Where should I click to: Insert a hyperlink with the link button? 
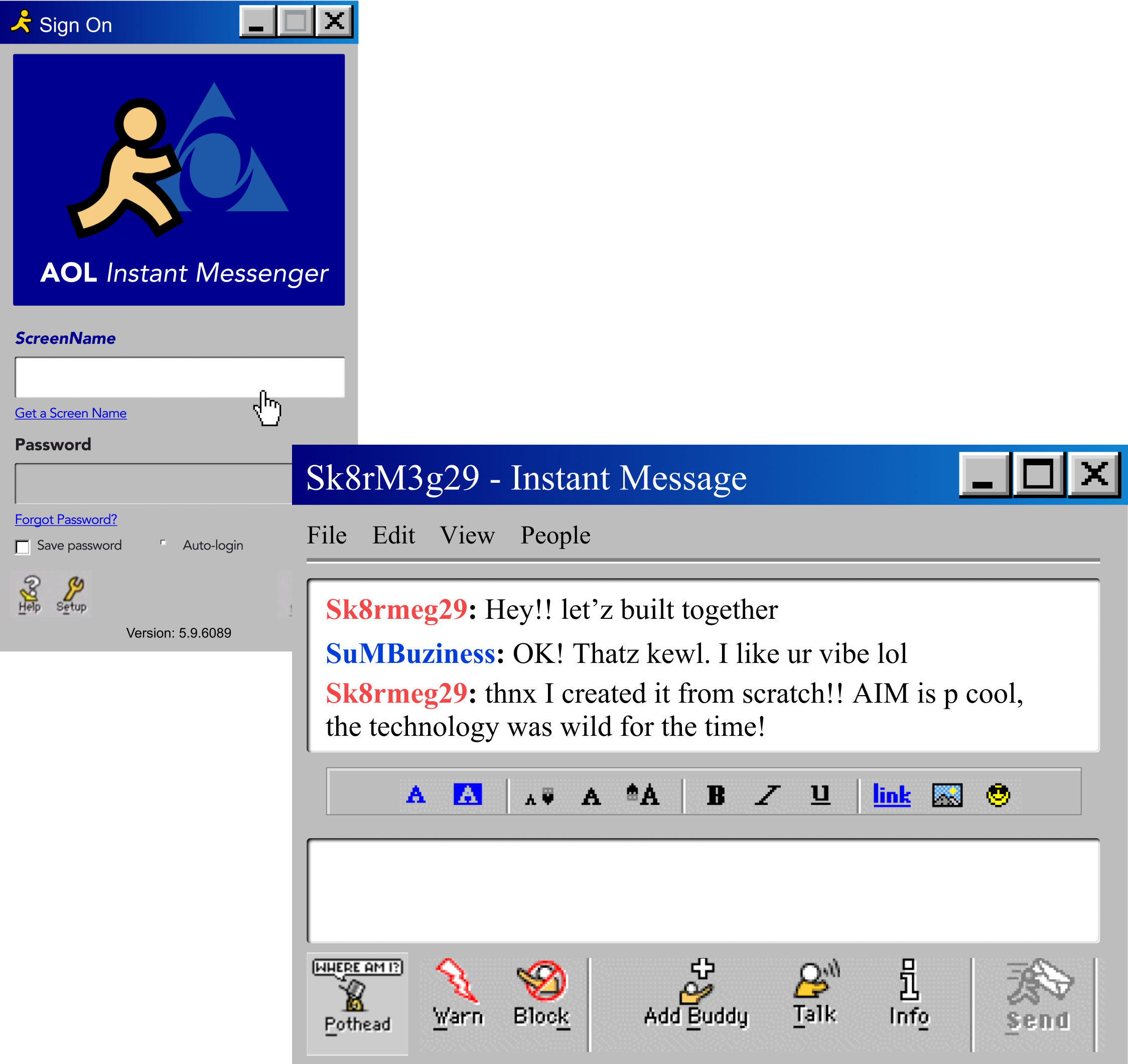click(x=891, y=794)
